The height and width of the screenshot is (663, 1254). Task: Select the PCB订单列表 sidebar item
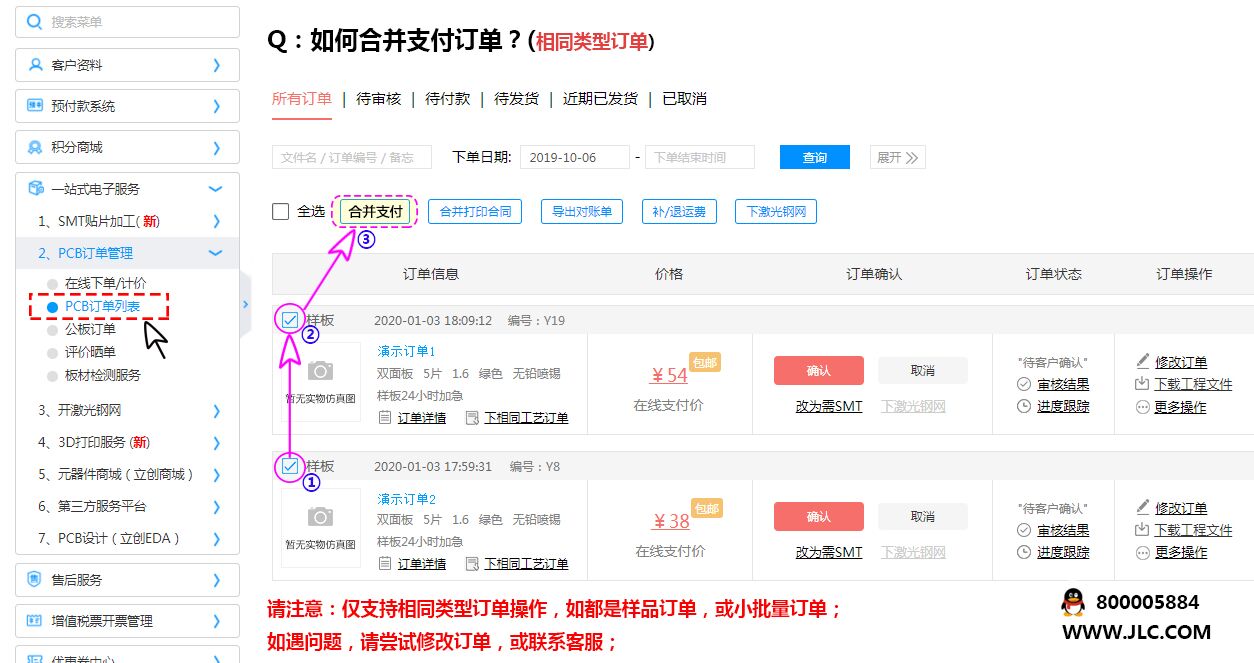(x=103, y=306)
